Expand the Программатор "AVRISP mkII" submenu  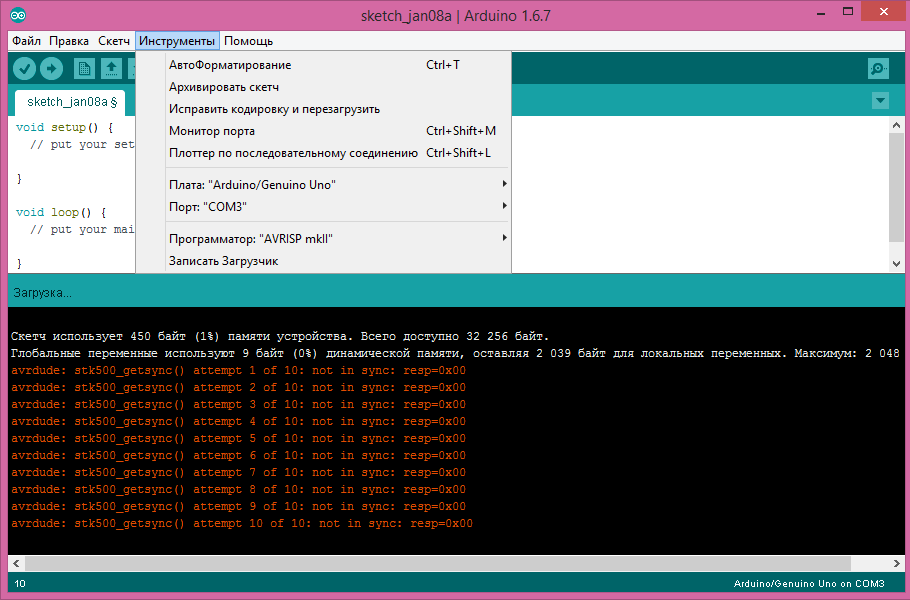click(x=337, y=239)
